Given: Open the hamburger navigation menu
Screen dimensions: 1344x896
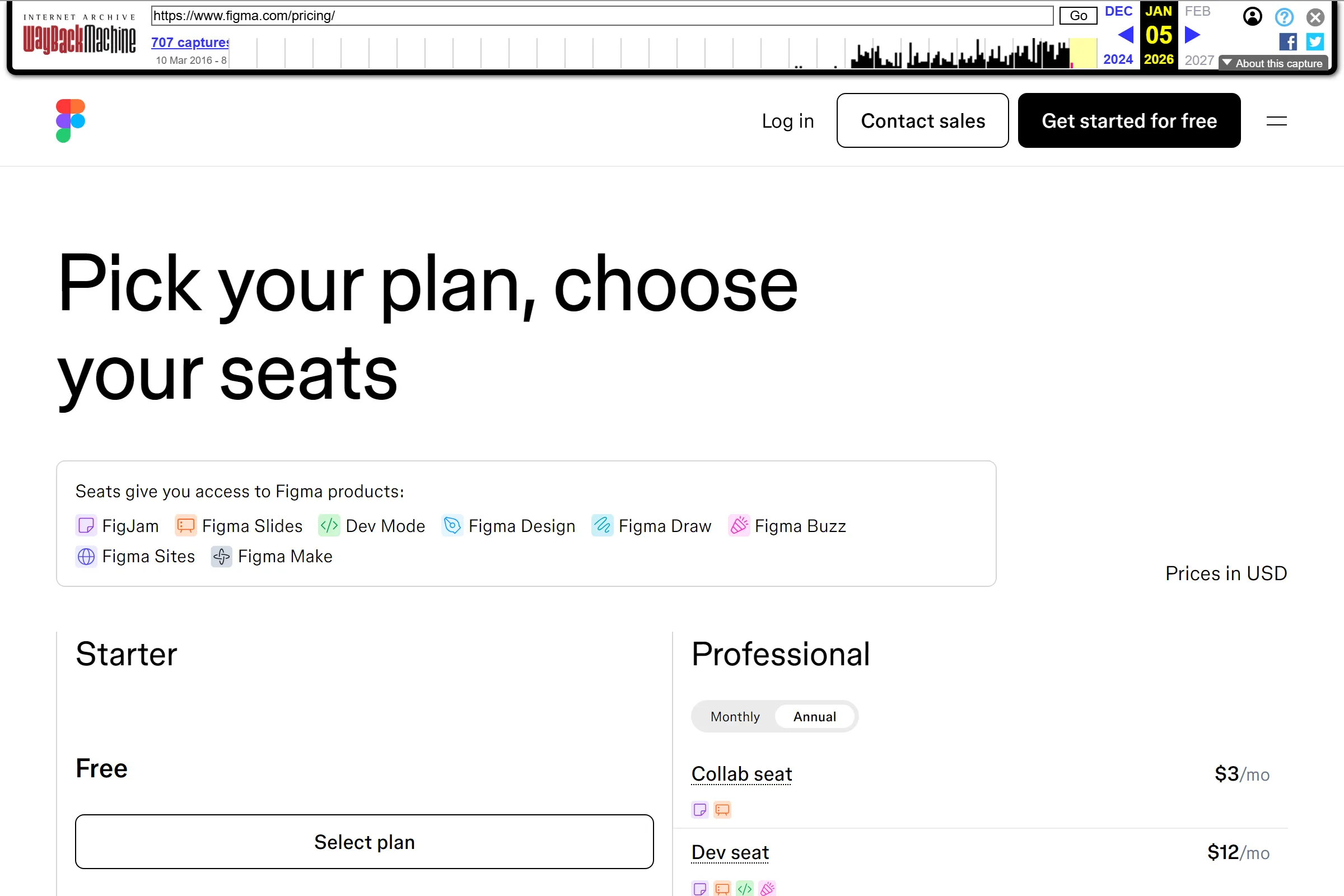Looking at the screenshot, I should pyautogui.click(x=1276, y=120).
